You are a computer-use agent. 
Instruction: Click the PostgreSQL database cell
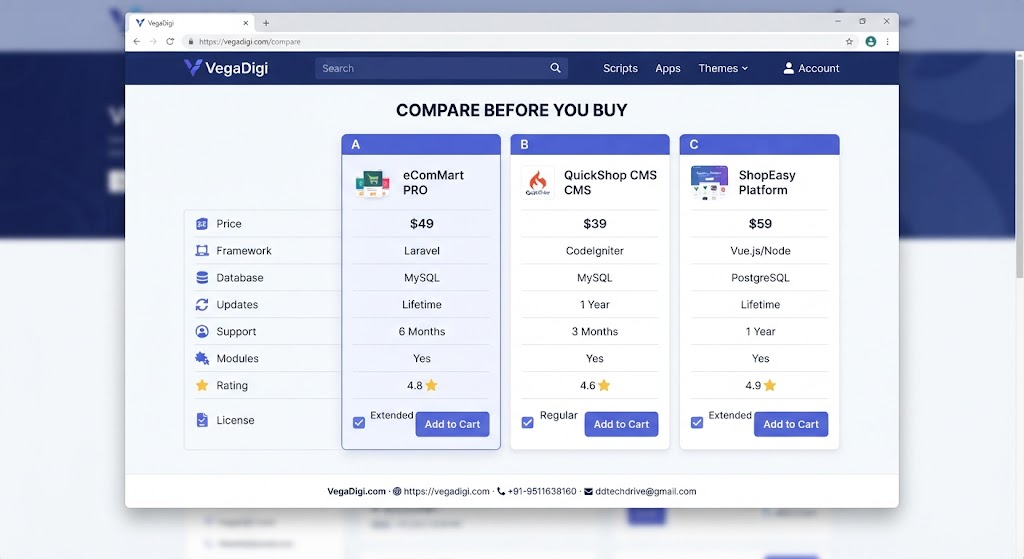click(x=760, y=278)
